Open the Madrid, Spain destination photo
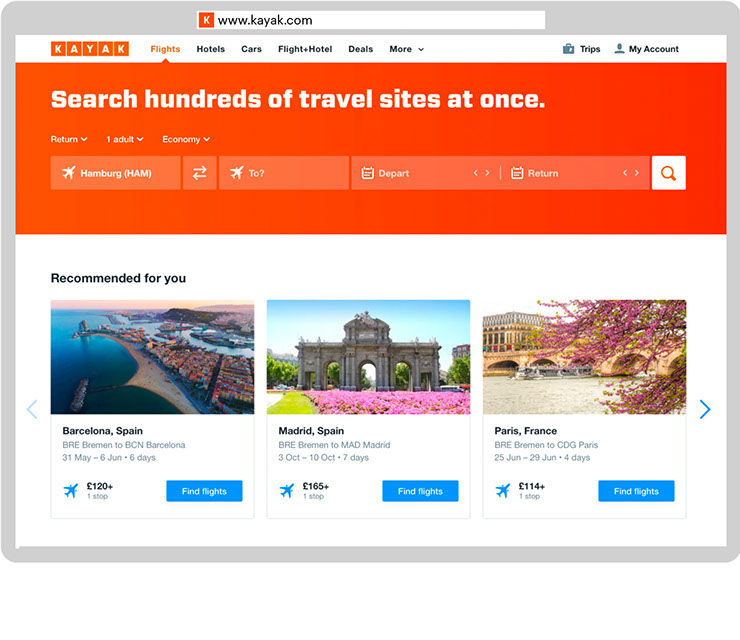Viewport: 740px width, 640px height. [368, 357]
